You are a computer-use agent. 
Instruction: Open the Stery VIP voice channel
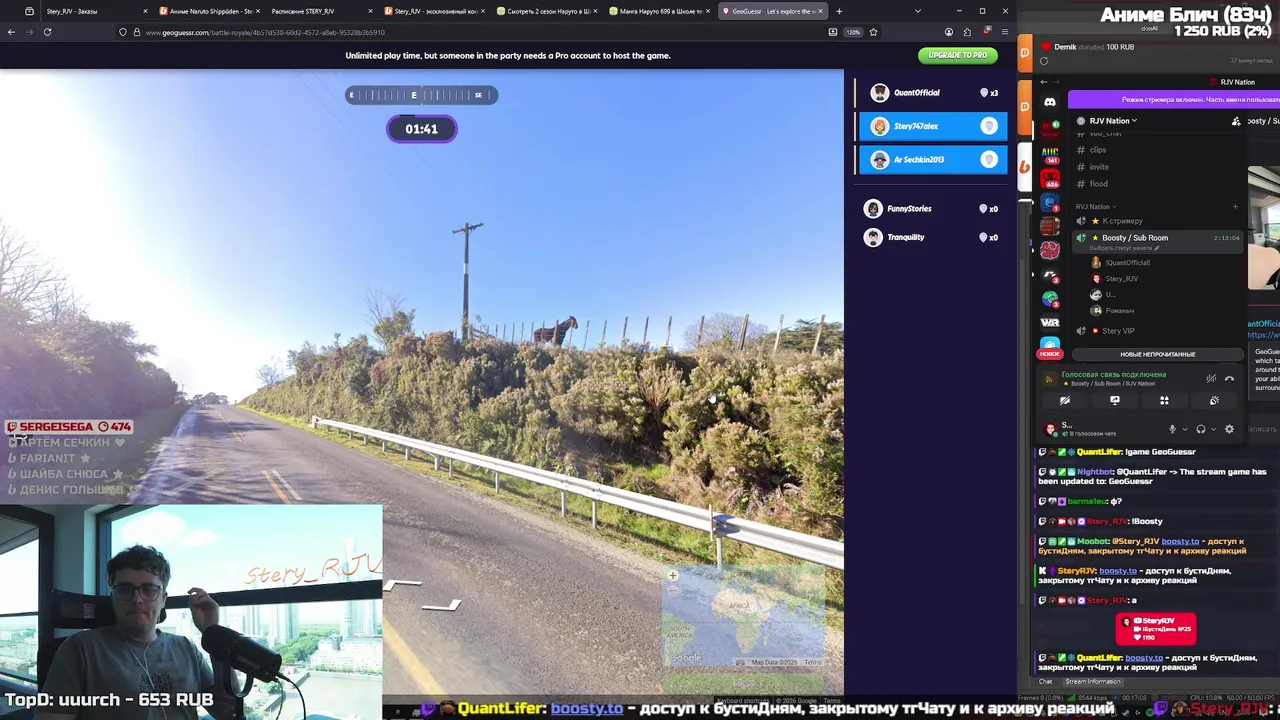click(1117, 331)
